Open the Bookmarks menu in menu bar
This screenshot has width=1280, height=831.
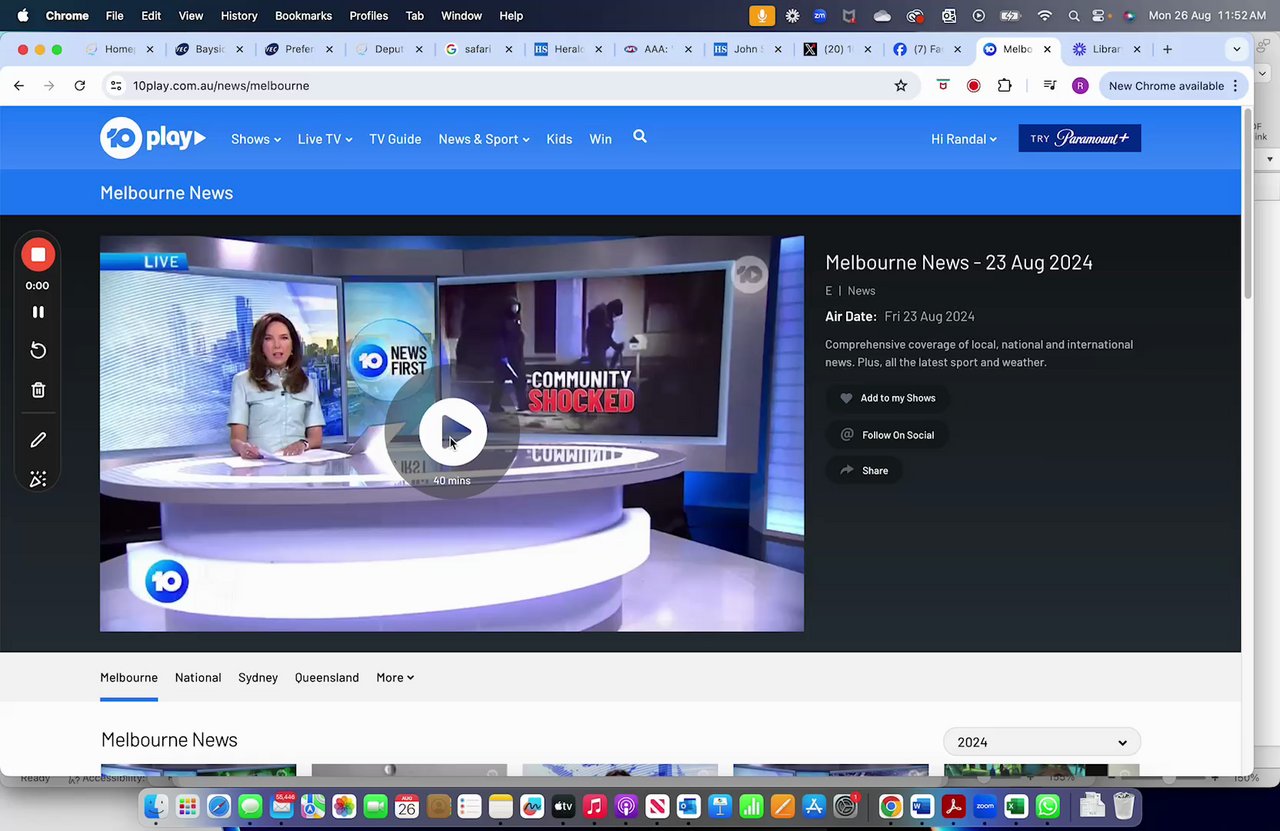[303, 16]
